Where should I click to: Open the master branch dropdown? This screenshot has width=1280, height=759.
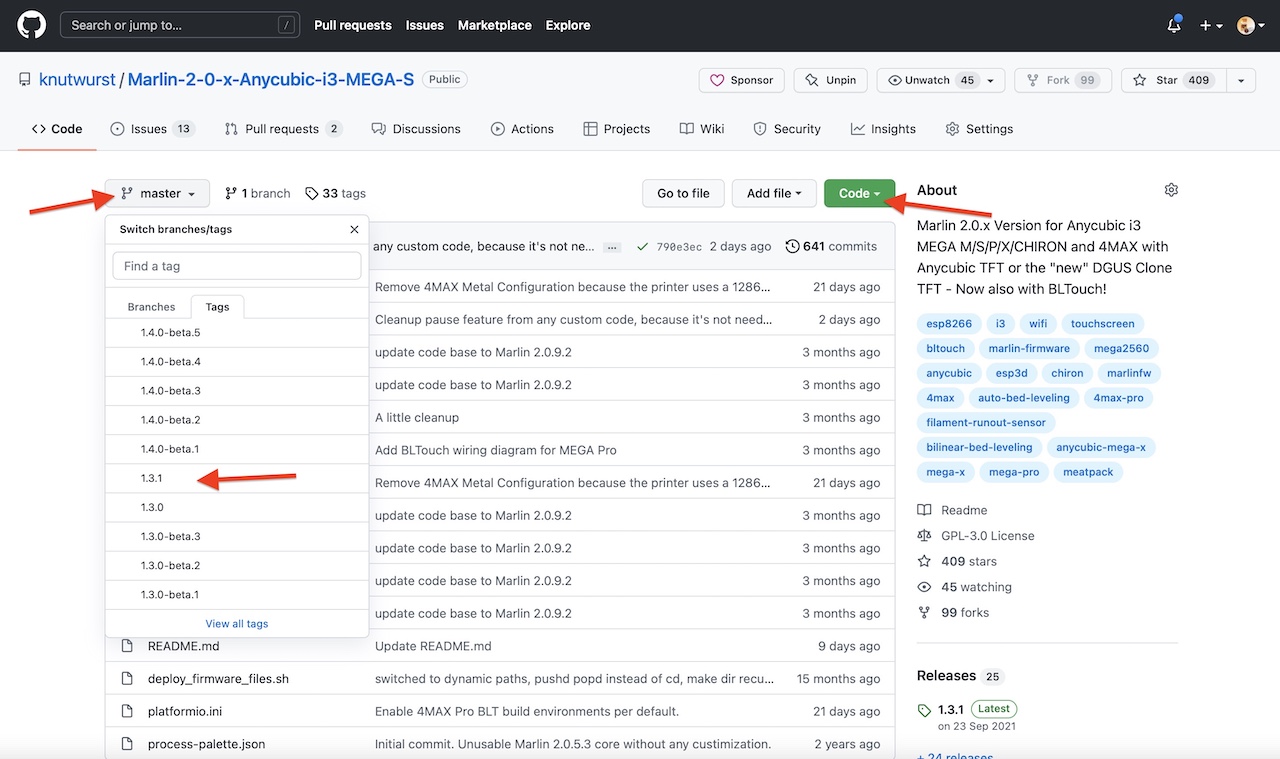(158, 193)
